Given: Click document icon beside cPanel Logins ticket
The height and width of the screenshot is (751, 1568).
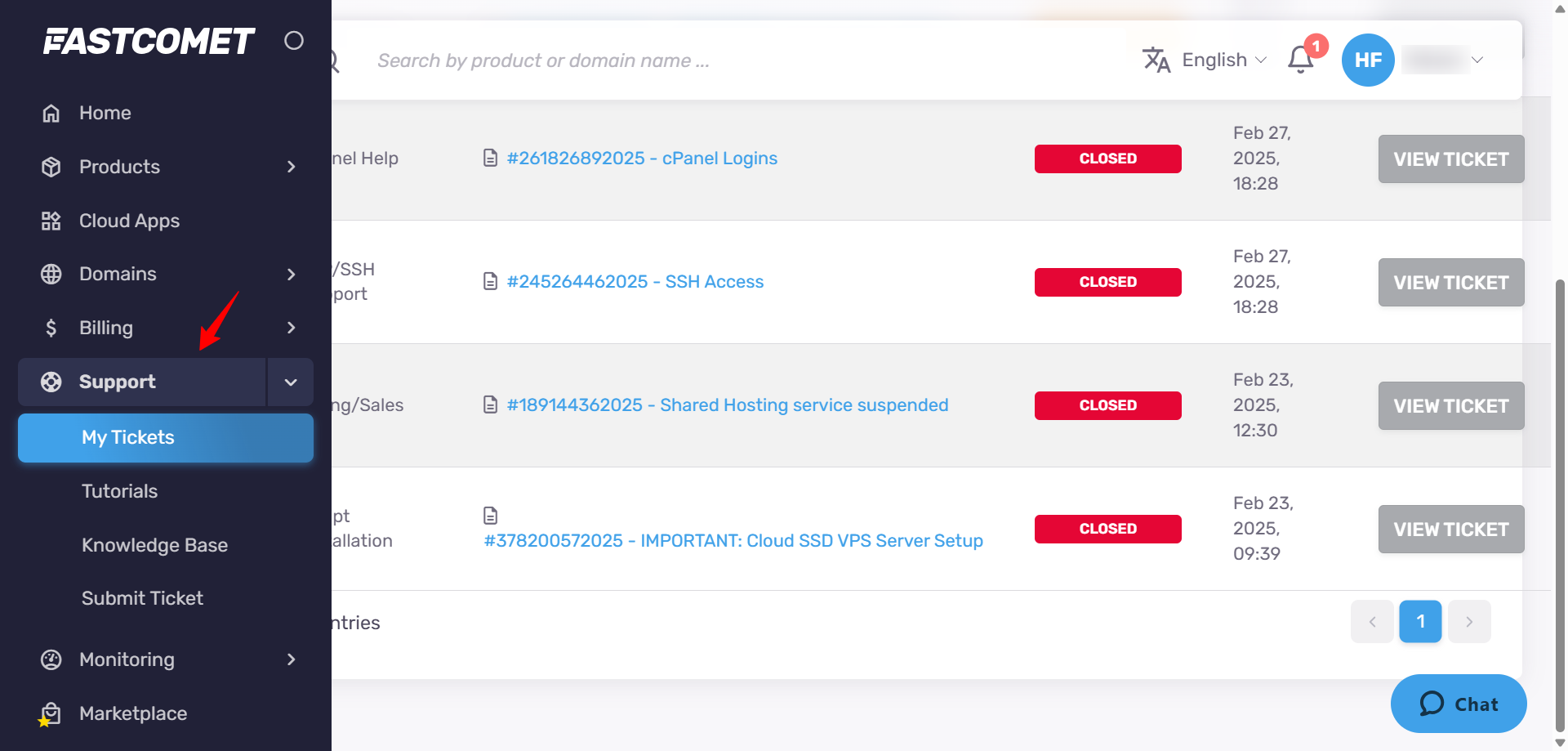Looking at the screenshot, I should click(x=490, y=158).
